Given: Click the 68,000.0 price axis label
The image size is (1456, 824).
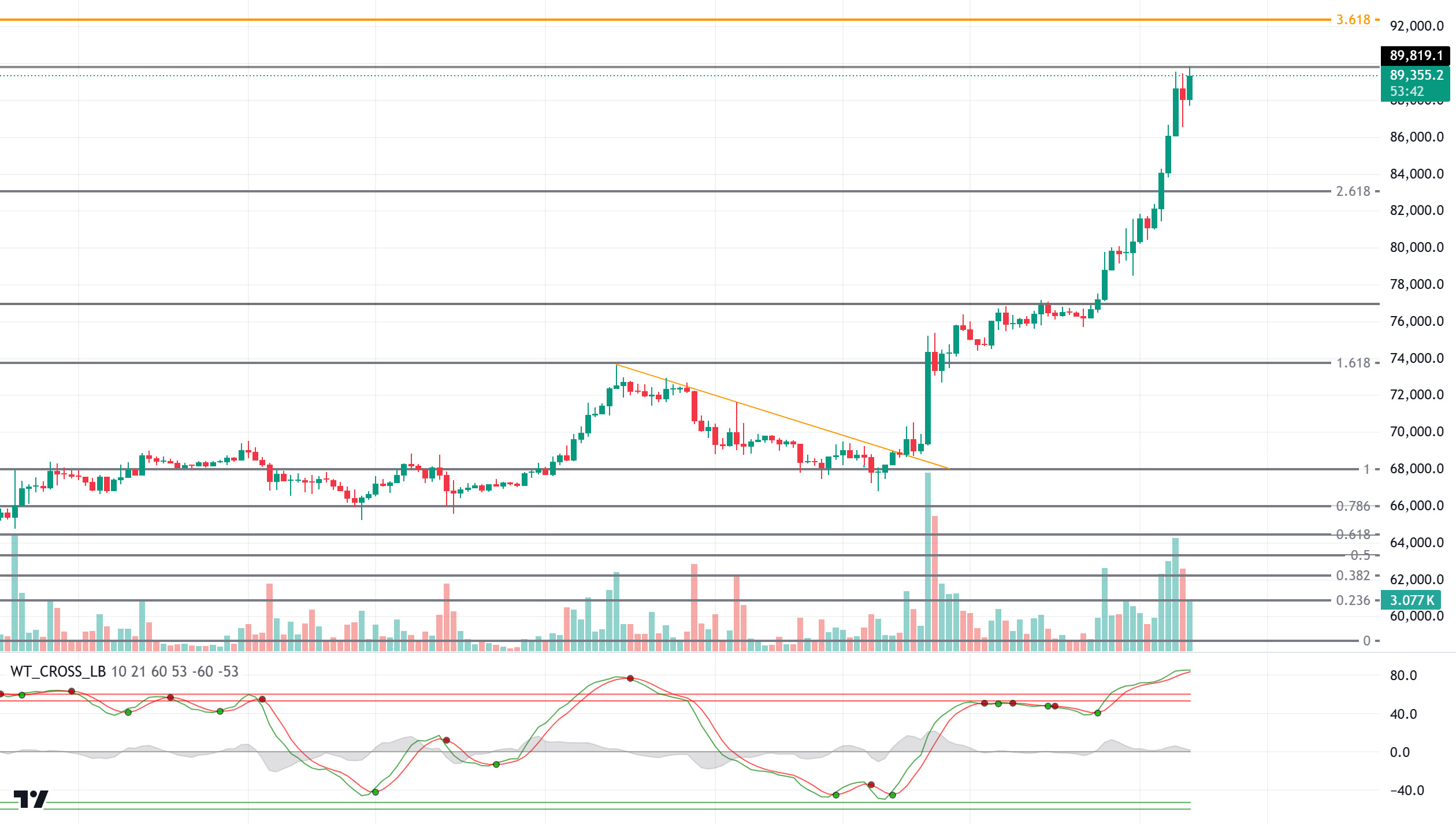Looking at the screenshot, I should (1416, 469).
